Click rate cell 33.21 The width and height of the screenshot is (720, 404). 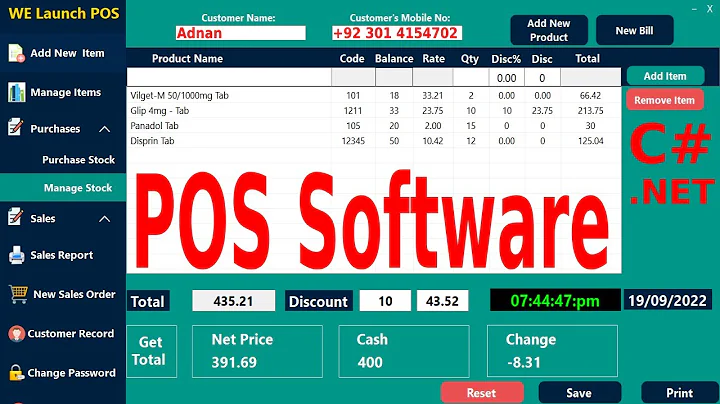pos(433,95)
